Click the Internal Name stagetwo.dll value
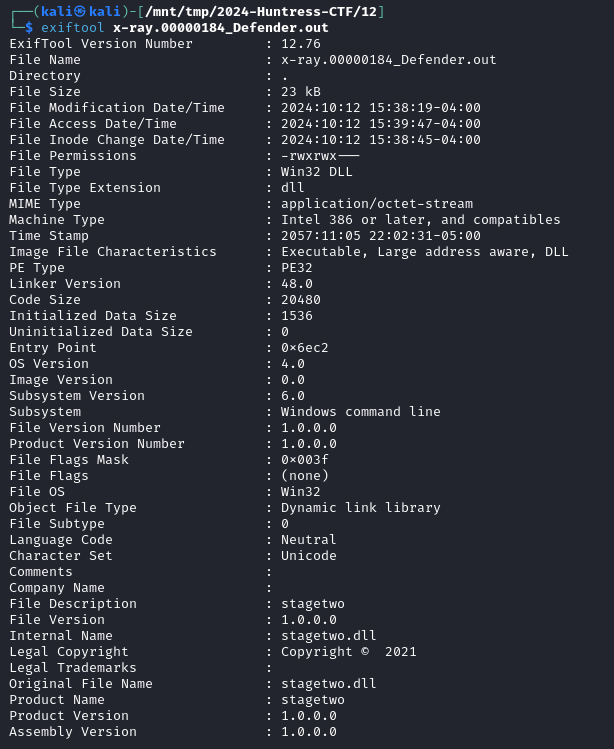The image size is (614, 749). tap(328, 636)
